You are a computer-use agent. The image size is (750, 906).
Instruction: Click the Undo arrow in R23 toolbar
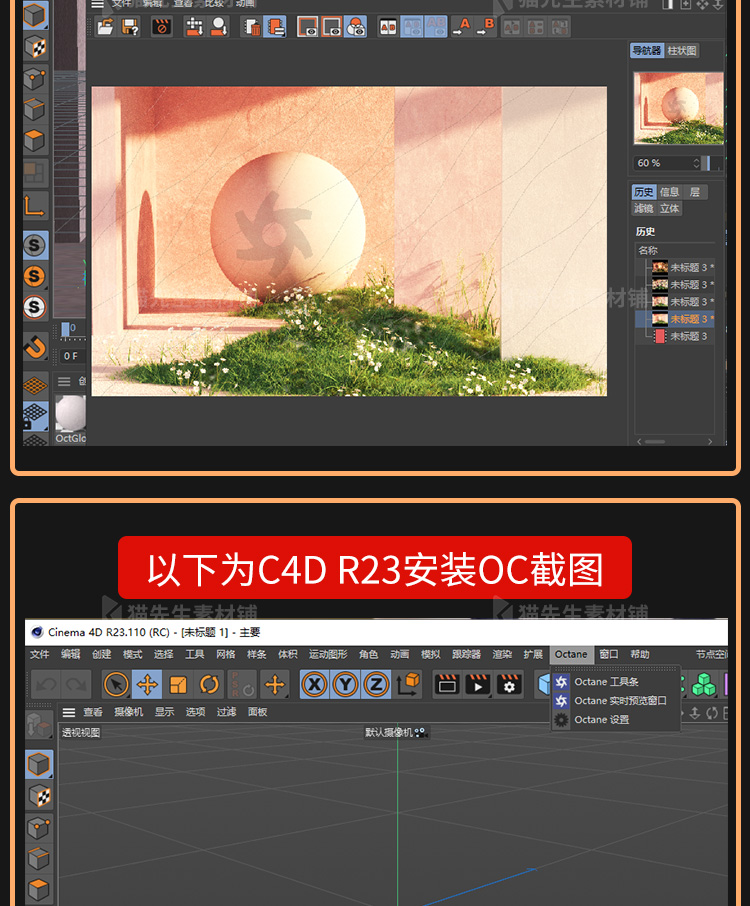click(x=46, y=685)
